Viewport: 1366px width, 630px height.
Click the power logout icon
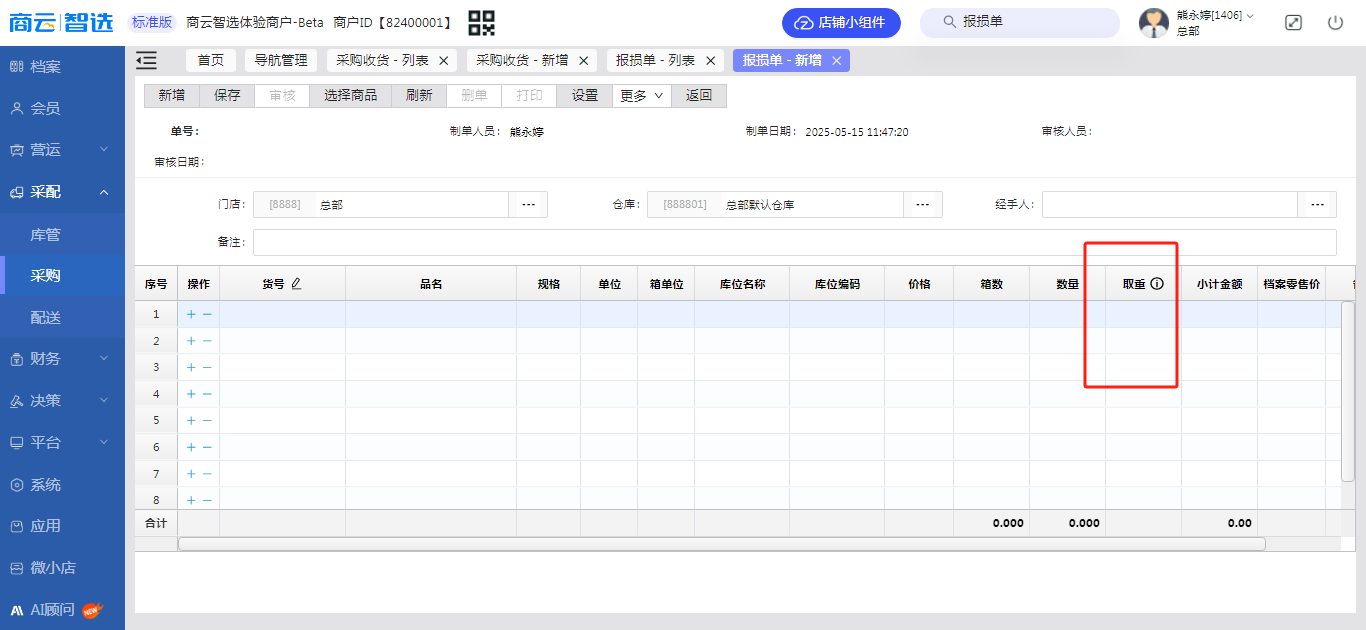click(x=1335, y=22)
